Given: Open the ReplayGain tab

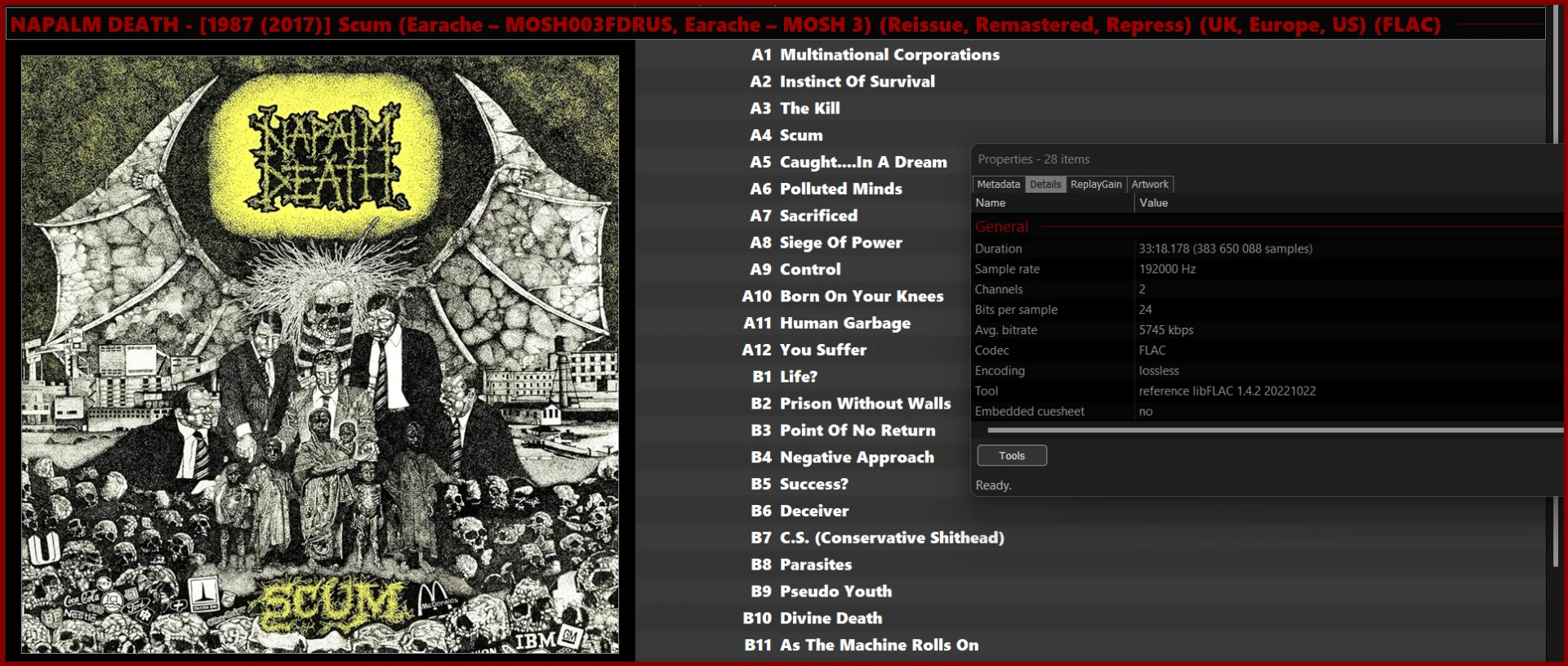Looking at the screenshot, I should pyautogui.click(x=1096, y=185).
